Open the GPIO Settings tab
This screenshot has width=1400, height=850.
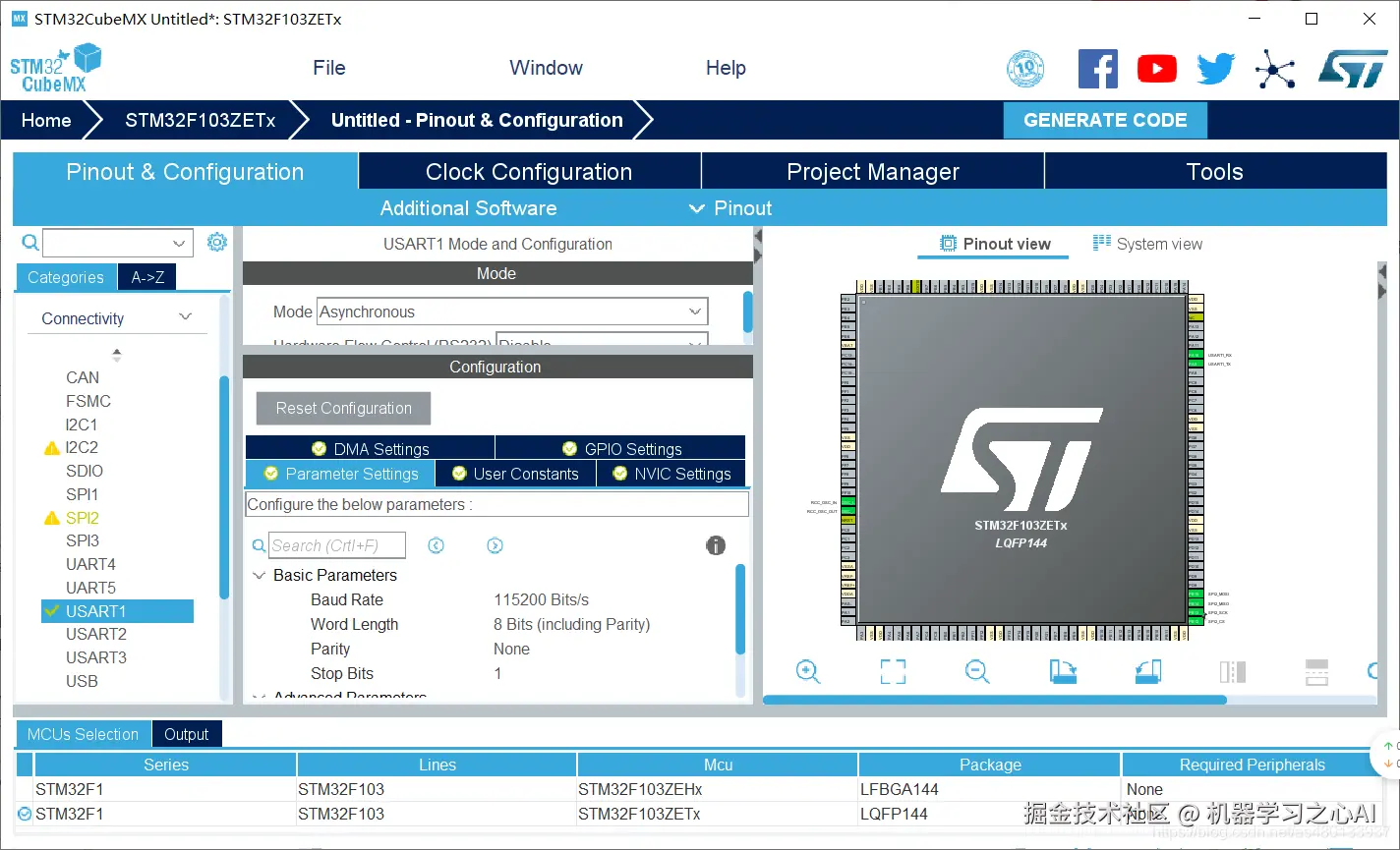[621, 448]
